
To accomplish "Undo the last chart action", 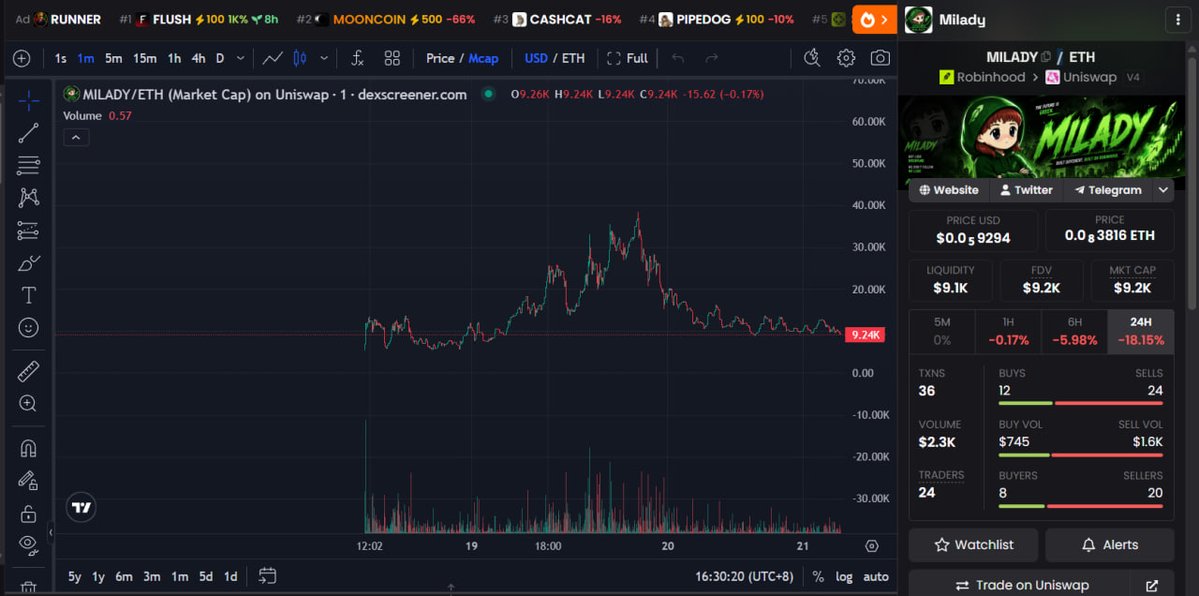I will point(677,58).
